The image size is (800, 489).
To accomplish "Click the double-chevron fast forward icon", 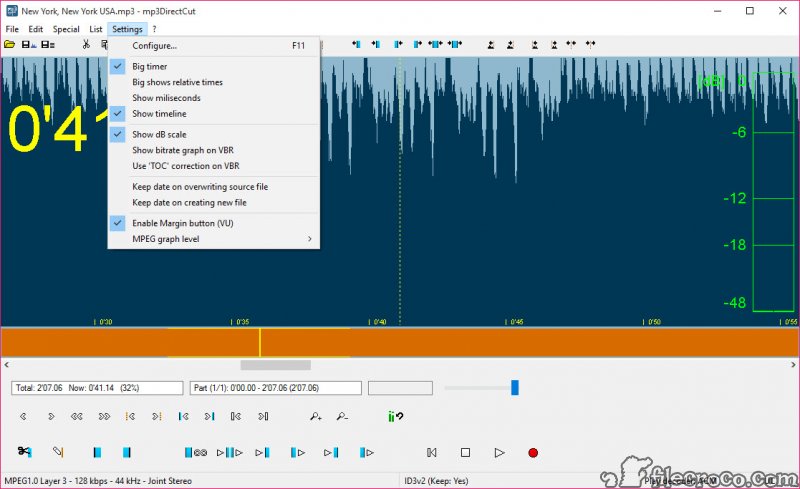I will tap(104, 417).
